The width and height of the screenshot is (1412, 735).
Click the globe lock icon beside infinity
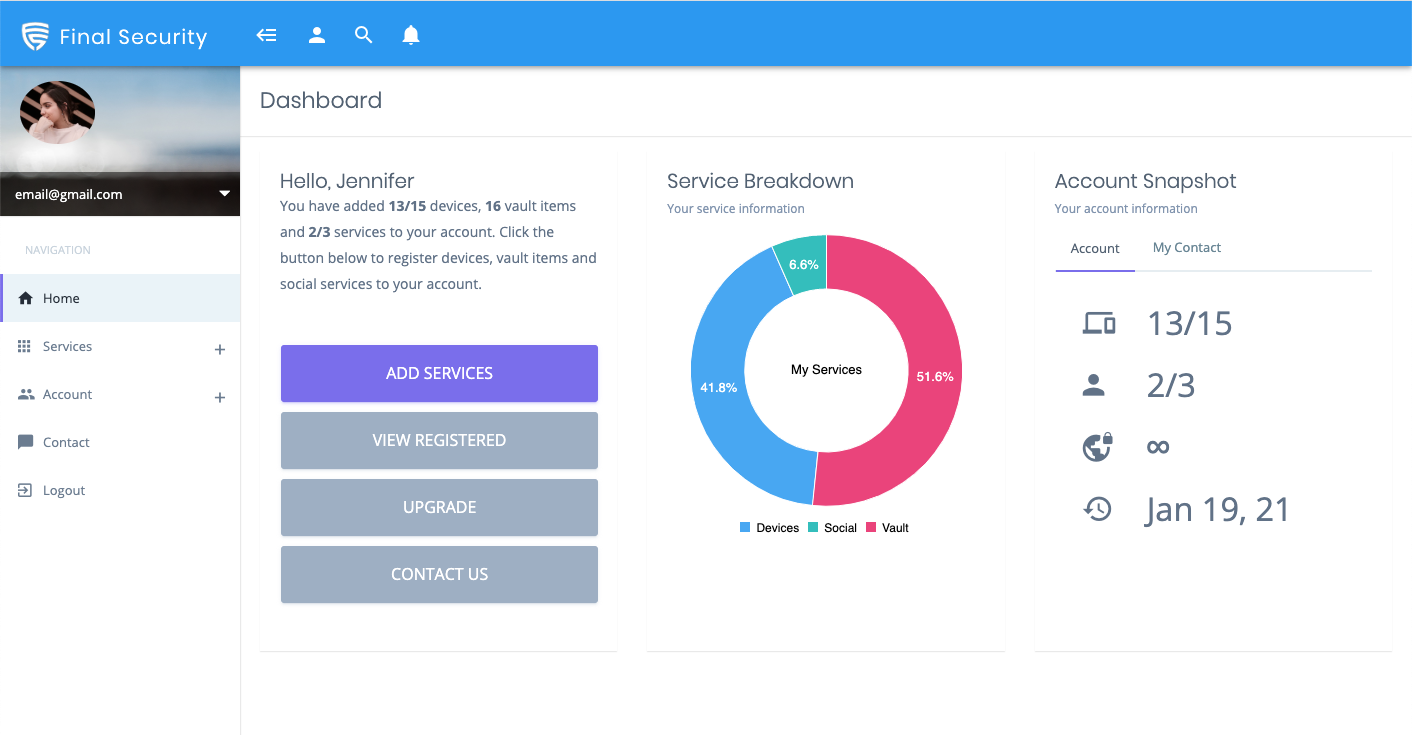pyautogui.click(x=1098, y=447)
